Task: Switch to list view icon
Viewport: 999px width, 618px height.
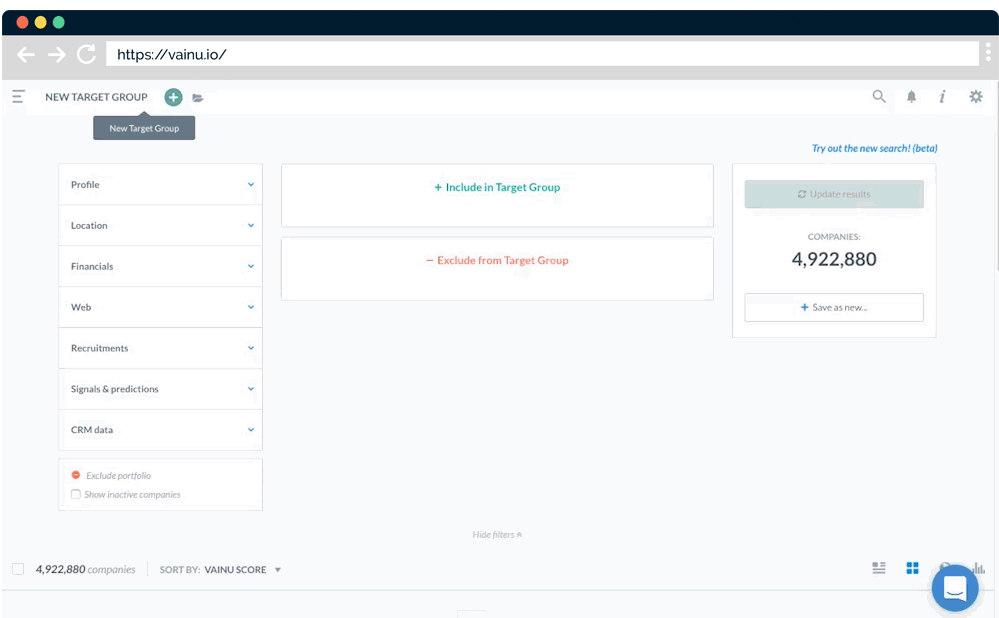Action: click(x=879, y=568)
